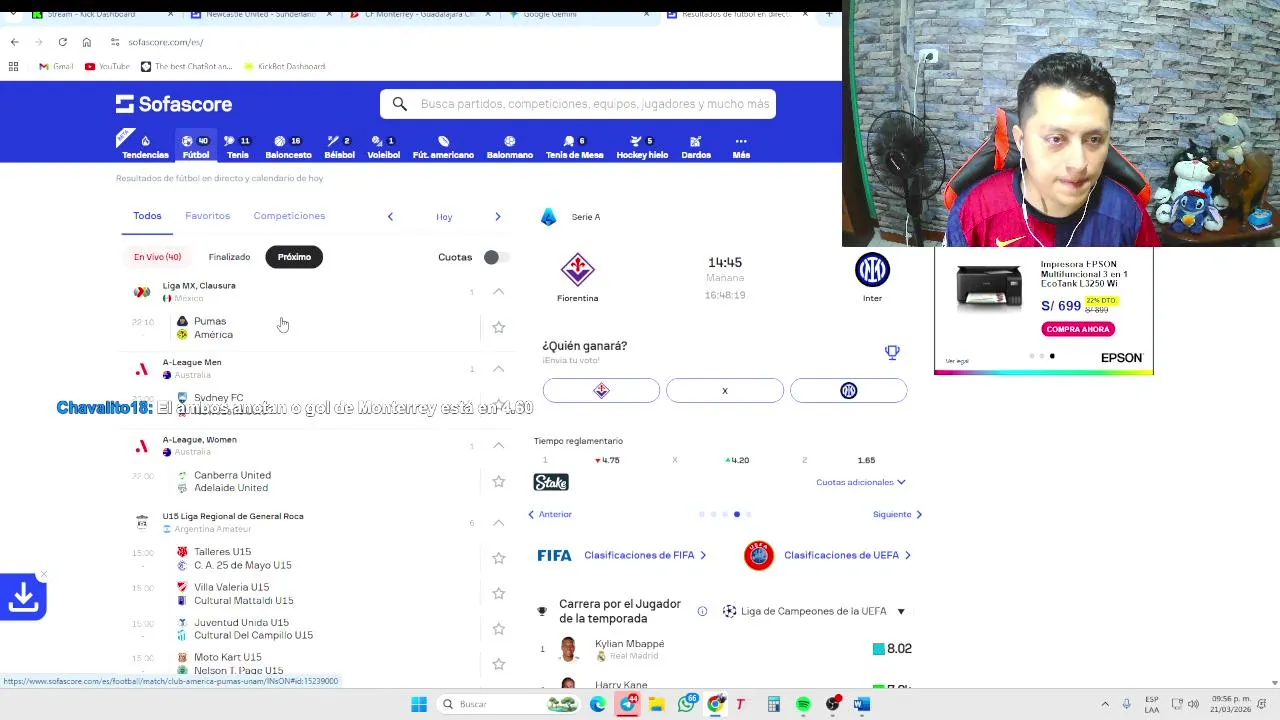Viewport: 1280px width, 720px height.
Task: Open WhatsApp from the taskbar
Action: tap(686, 704)
